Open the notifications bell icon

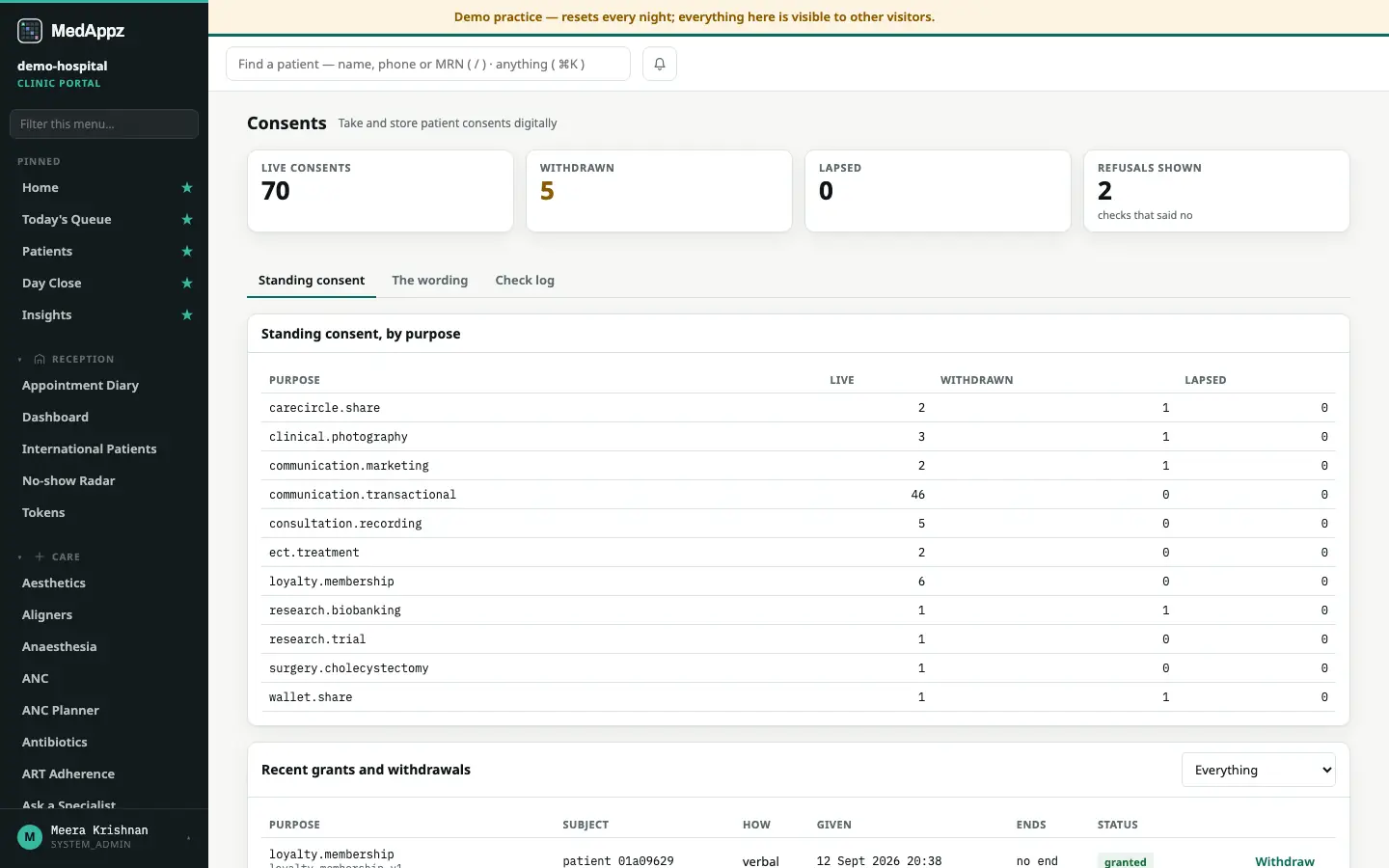(660, 64)
